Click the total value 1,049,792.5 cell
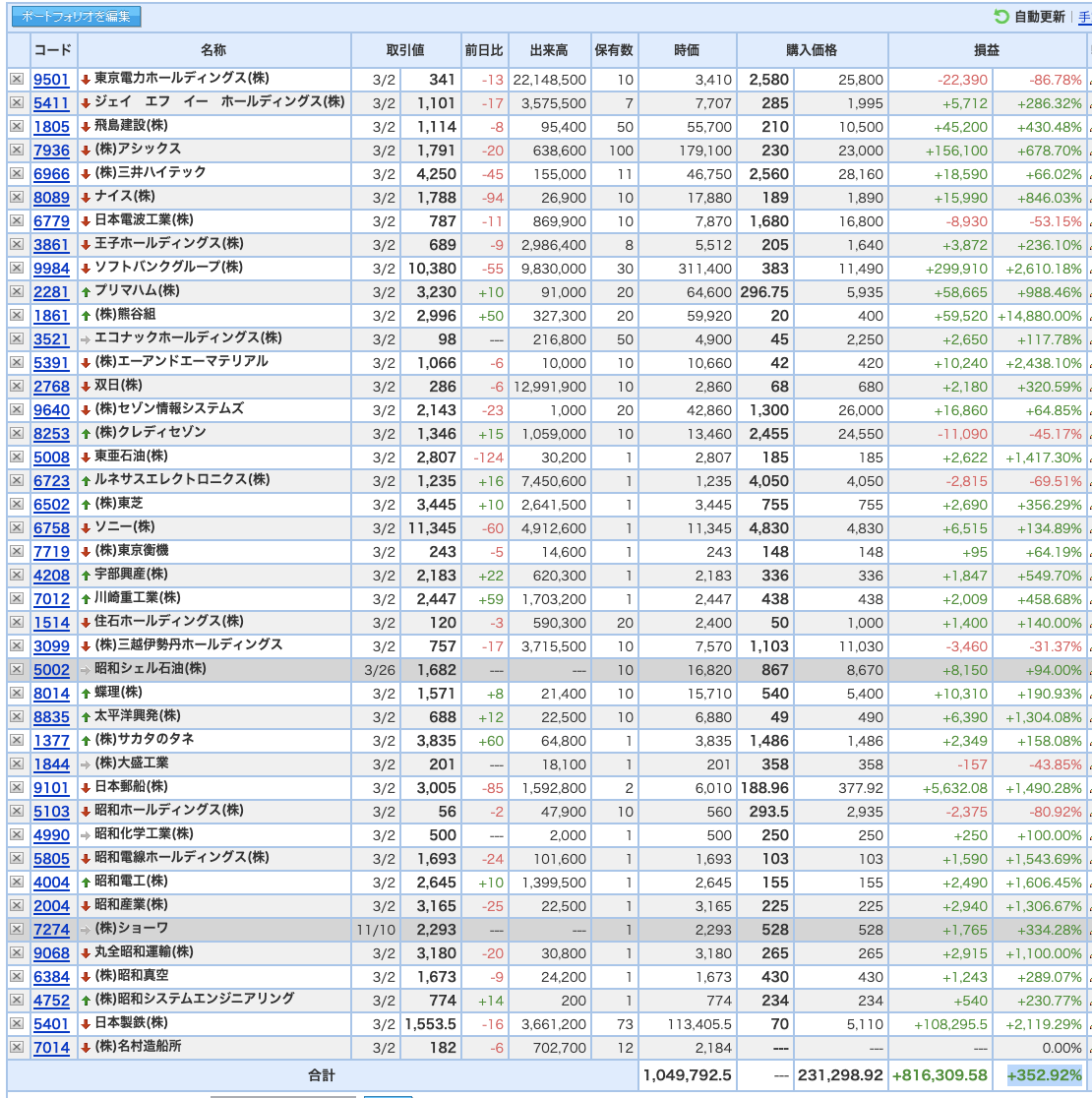1092x1098 pixels. [688, 1075]
